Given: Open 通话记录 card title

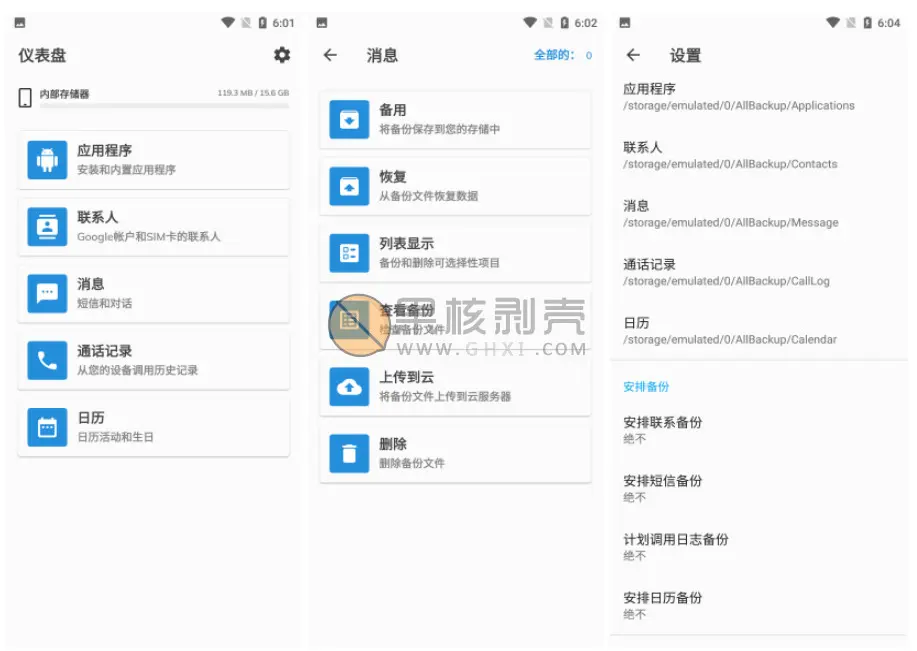Looking at the screenshot, I should click(105, 351).
